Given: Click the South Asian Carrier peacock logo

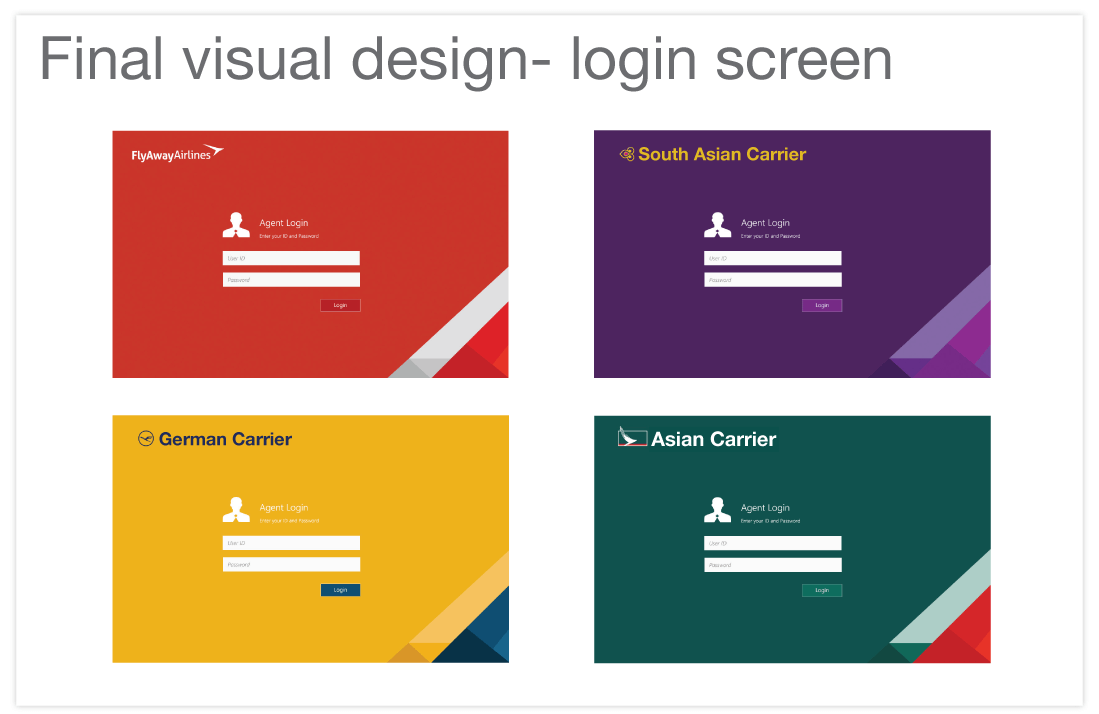Looking at the screenshot, I should coord(626,154).
